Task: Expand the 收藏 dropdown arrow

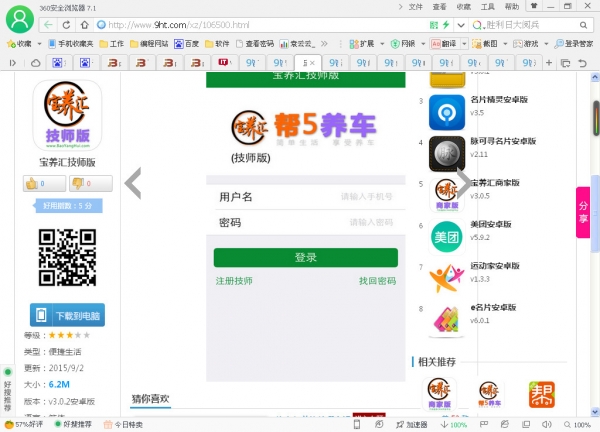Action: pos(39,44)
